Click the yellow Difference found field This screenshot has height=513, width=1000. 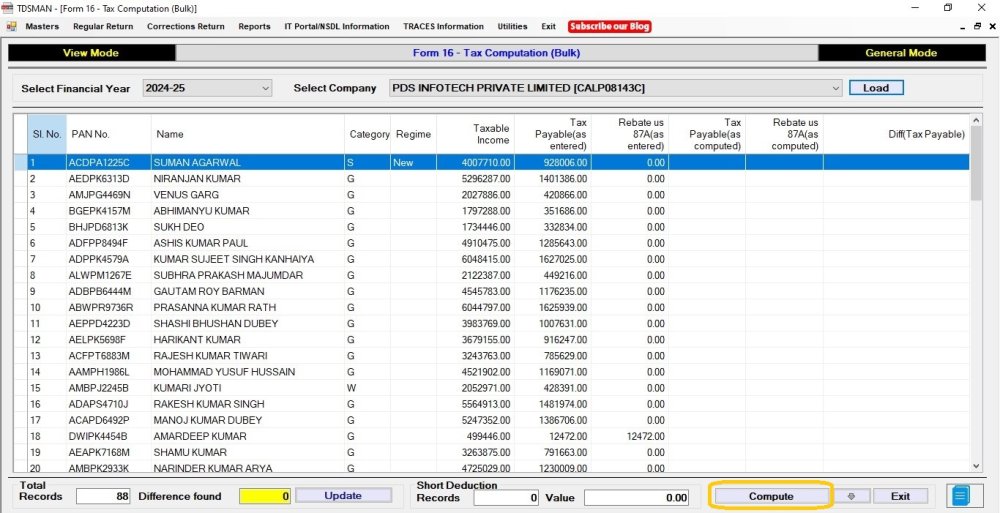point(265,496)
